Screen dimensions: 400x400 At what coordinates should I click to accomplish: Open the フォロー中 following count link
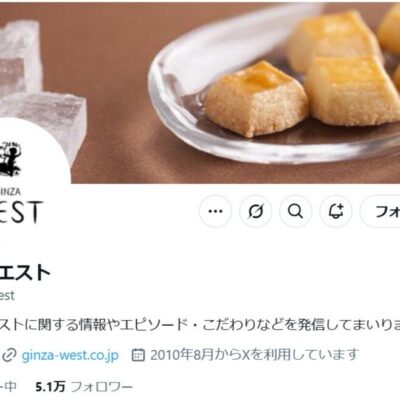[x=8, y=387]
